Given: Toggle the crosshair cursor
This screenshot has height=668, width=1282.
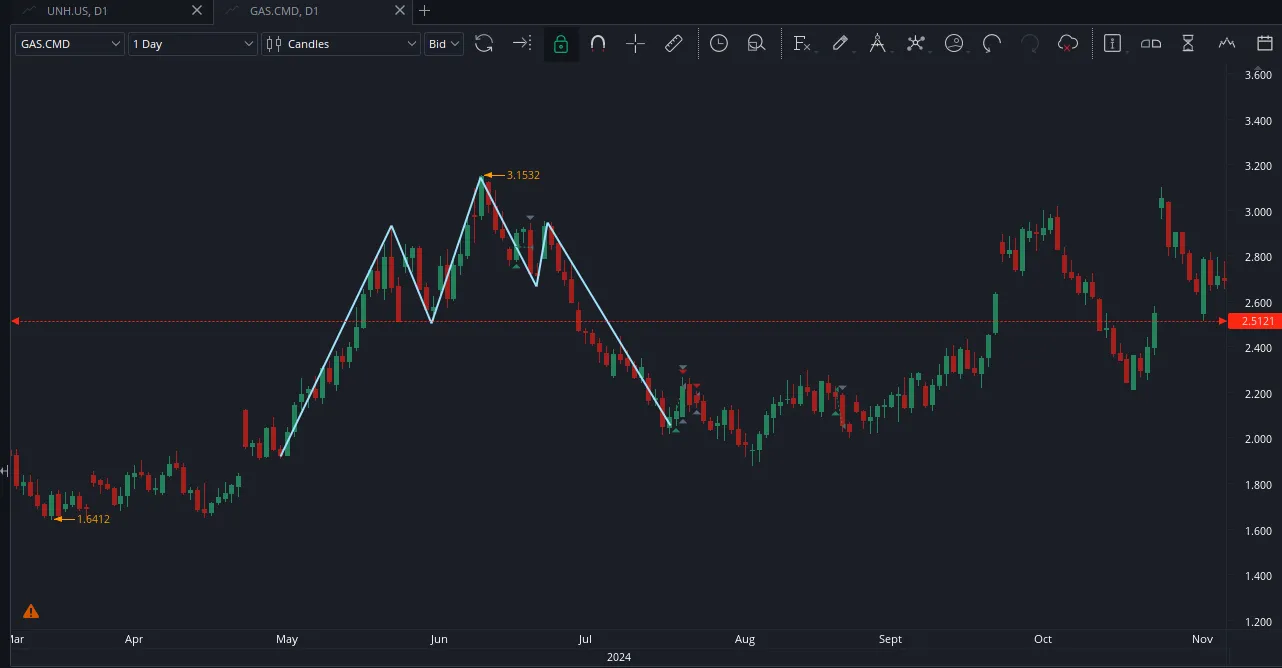Looking at the screenshot, I should 635,43.
